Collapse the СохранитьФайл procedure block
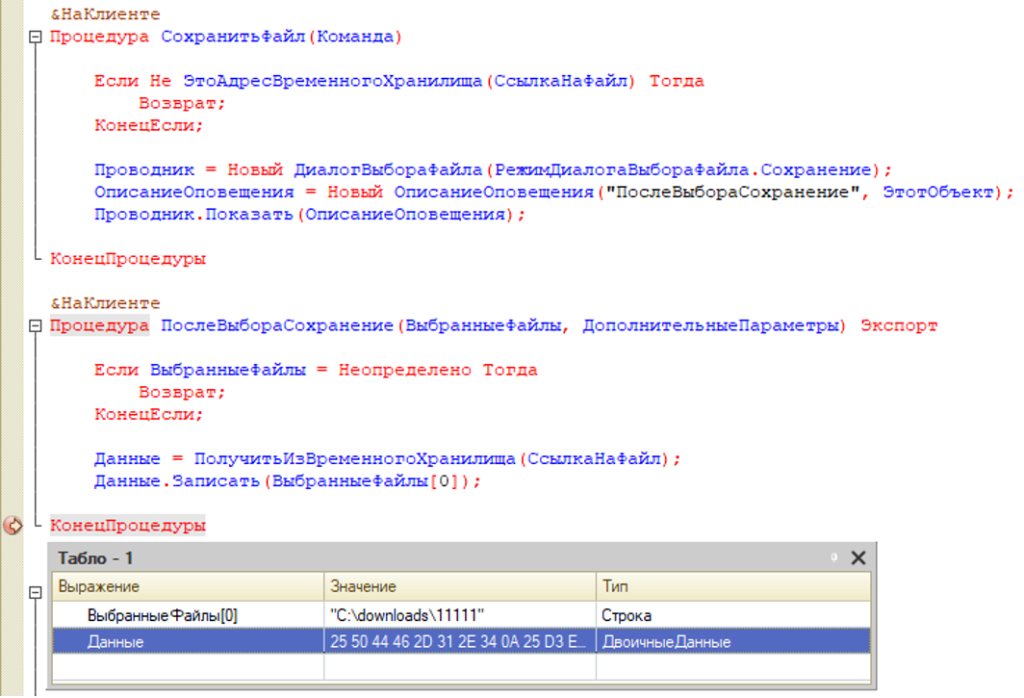 click(36, 37)
